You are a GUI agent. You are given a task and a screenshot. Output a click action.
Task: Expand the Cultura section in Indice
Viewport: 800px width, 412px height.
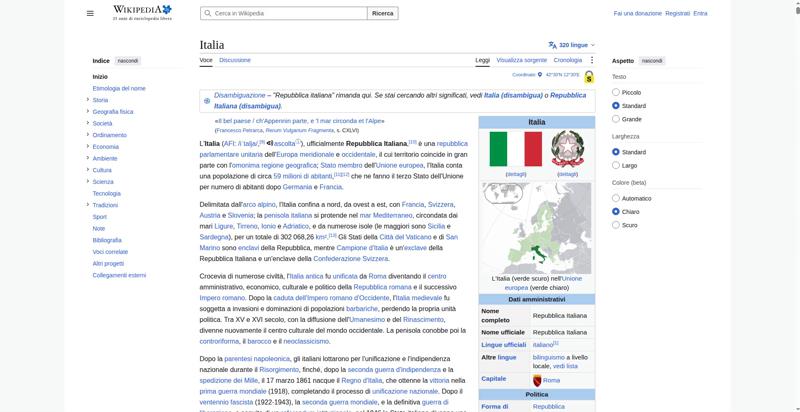(88, 170)
